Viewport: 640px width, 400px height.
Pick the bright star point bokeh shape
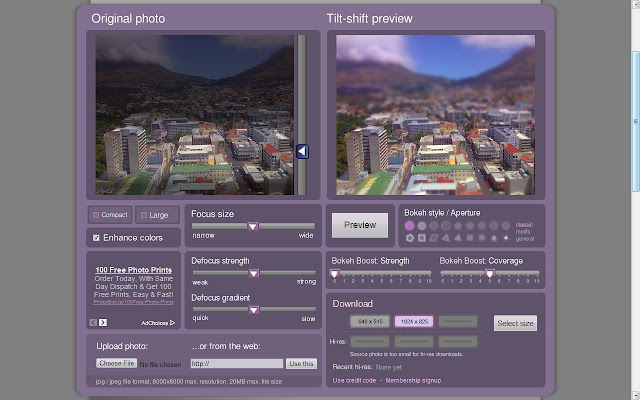click(x=506, y=238)
